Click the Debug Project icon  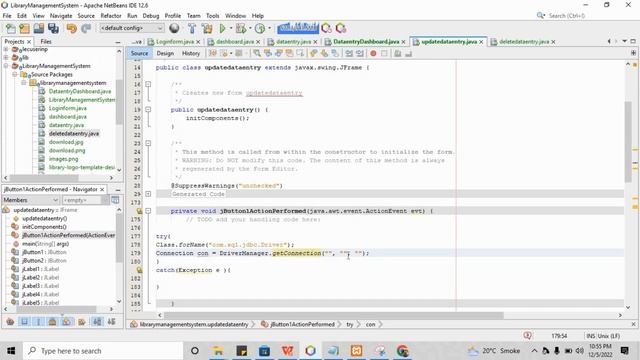coord(241,28)
